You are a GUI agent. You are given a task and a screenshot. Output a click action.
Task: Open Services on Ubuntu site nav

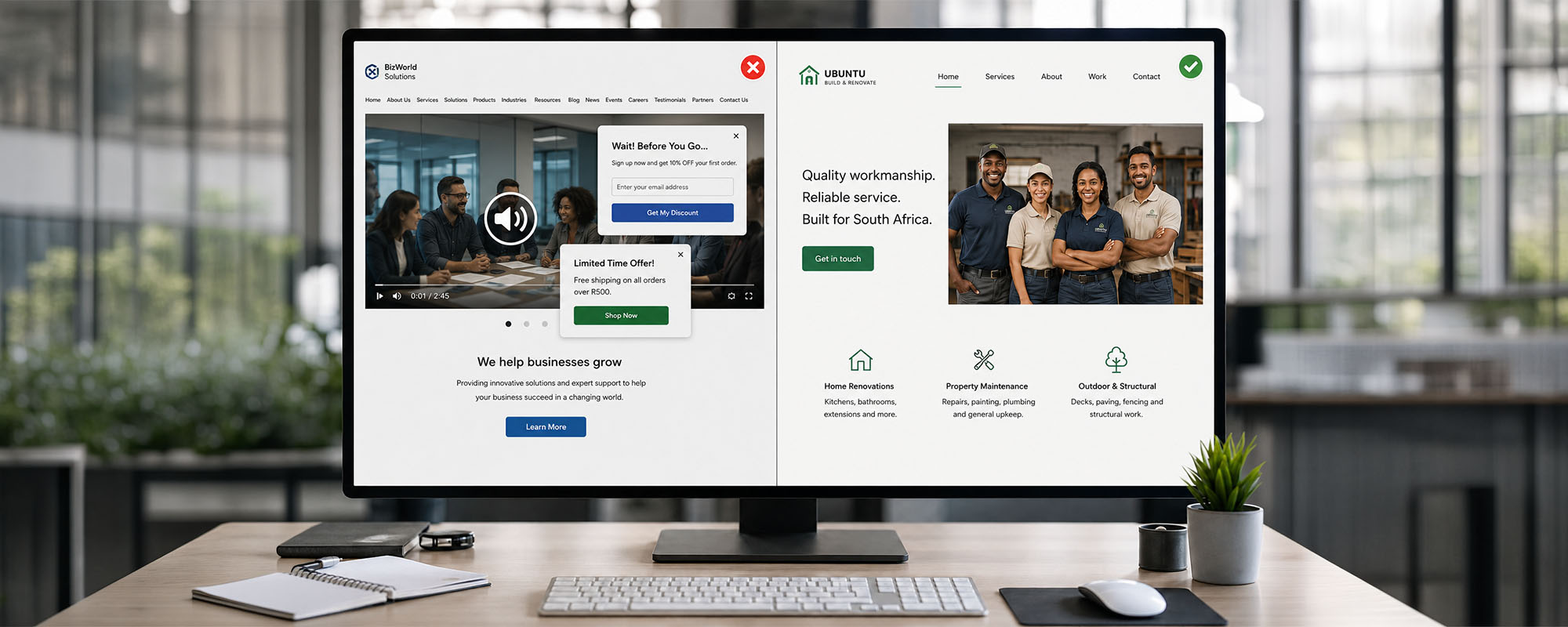1000,77
